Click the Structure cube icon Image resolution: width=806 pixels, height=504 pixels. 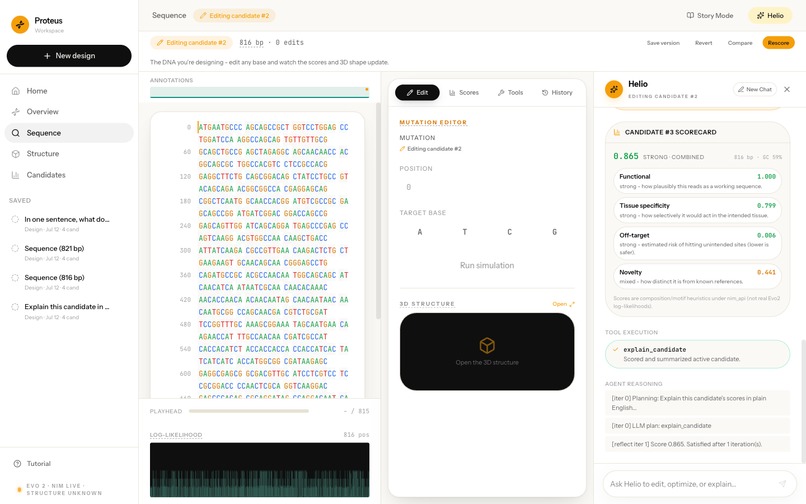(x=16, y=154)
